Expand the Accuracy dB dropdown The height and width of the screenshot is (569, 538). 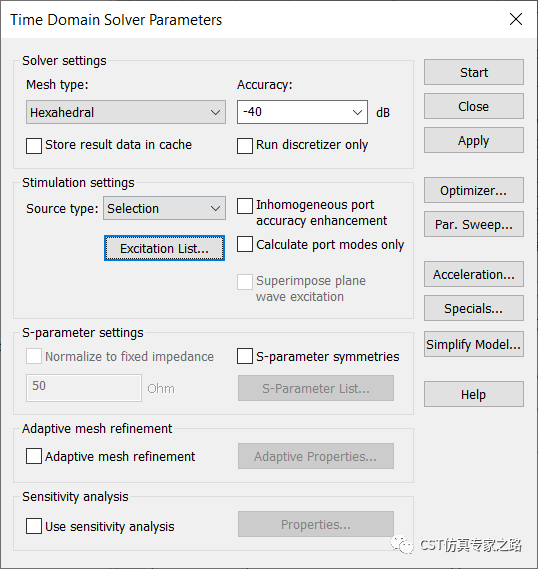tap(302, 112)
